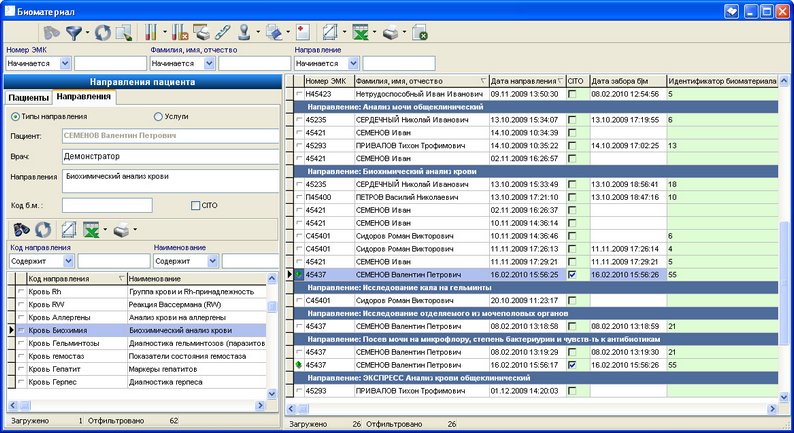Click the 'Код б.м.' input field

(x=107, y=206)
